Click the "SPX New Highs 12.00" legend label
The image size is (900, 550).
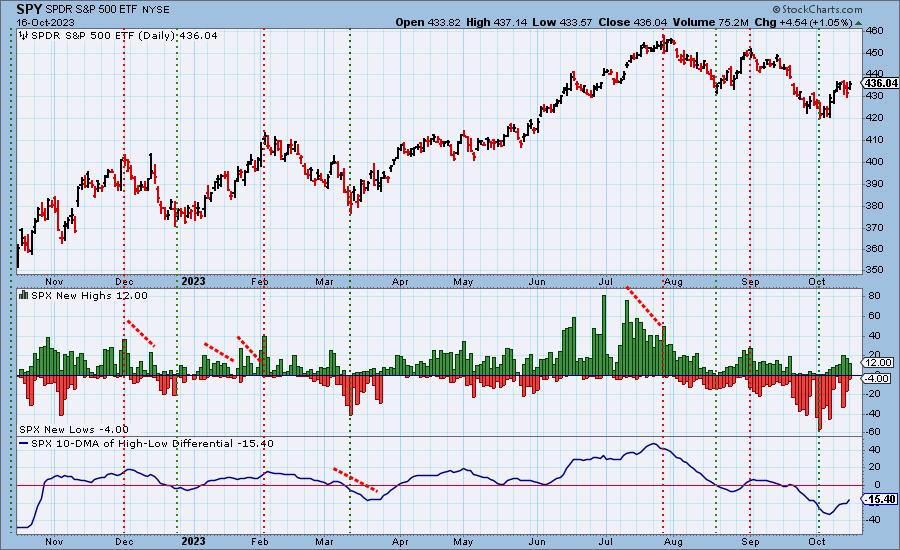(89, 296)
